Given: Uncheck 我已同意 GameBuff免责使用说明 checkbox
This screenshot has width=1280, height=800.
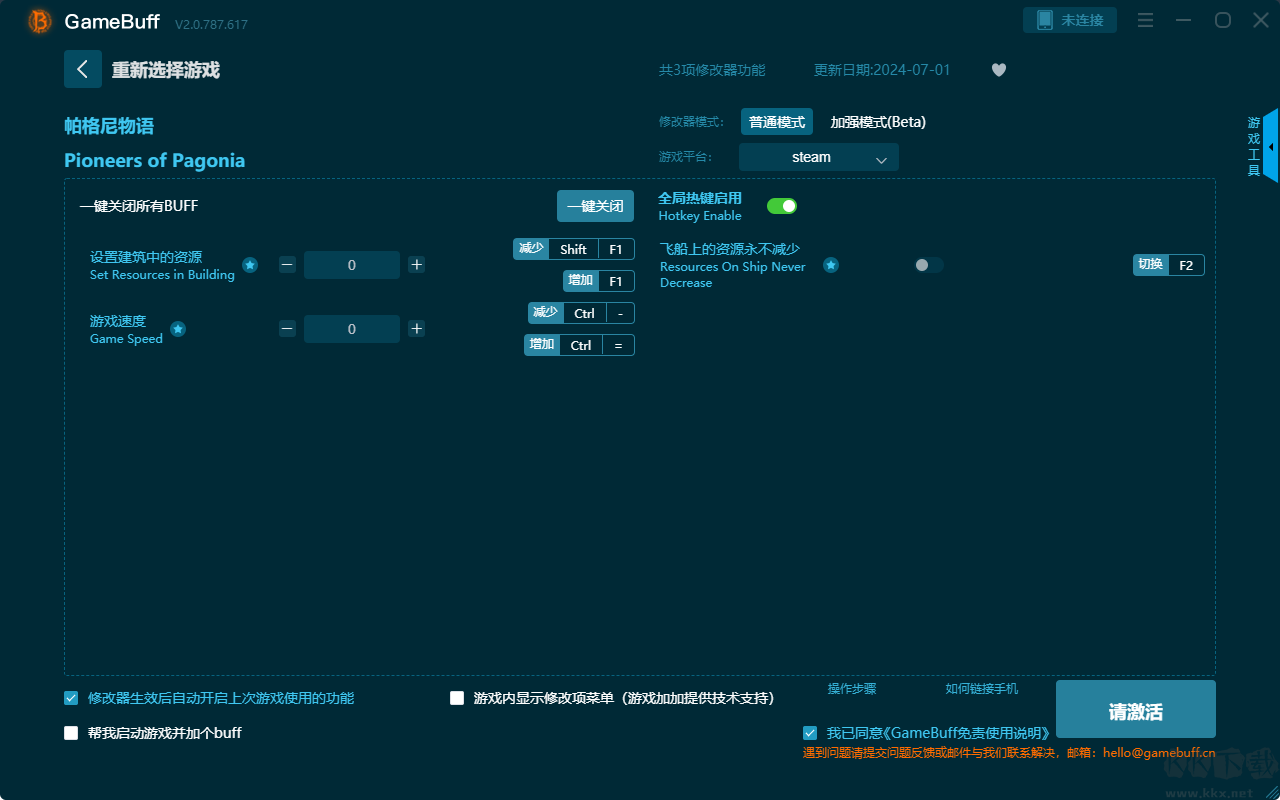Looking at the screenshot, I should coord(809,733).
